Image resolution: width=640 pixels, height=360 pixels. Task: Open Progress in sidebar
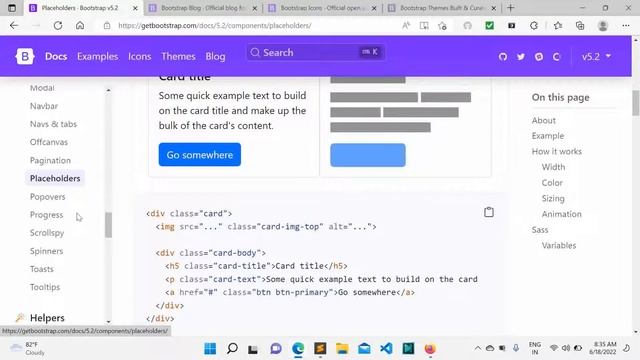click(x=46, y=215)
